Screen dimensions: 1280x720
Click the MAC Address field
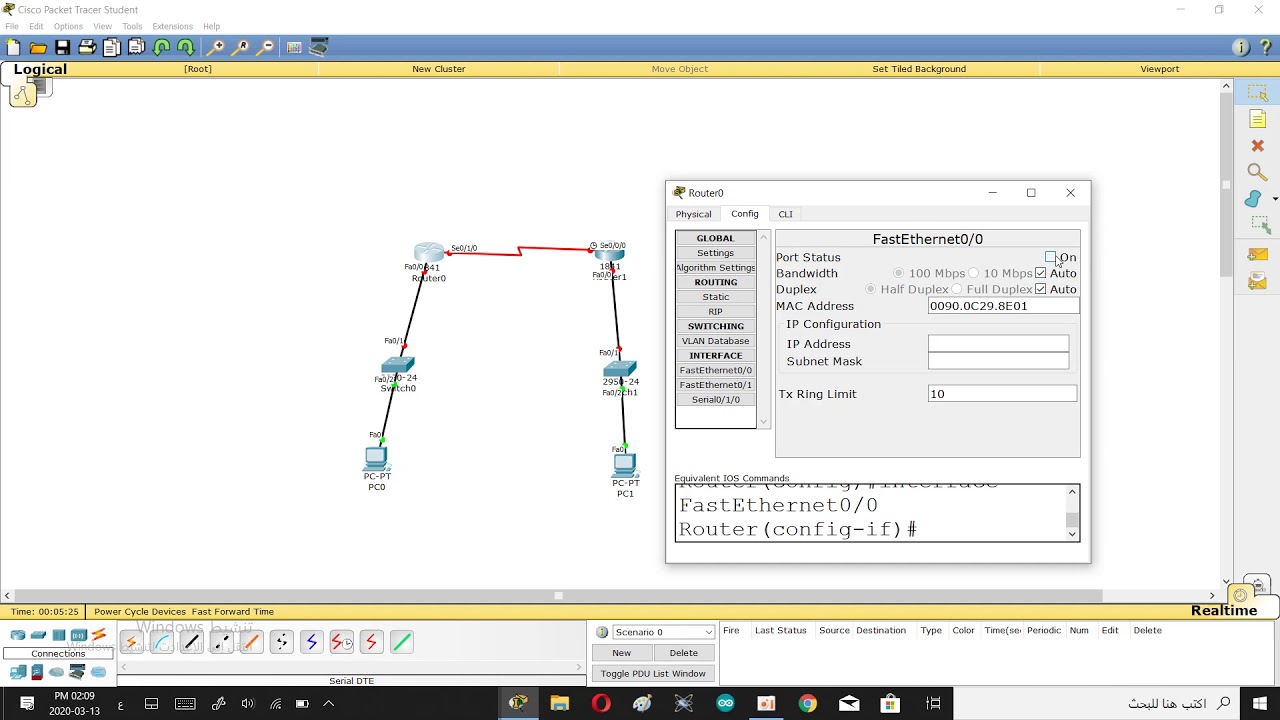1004,306
